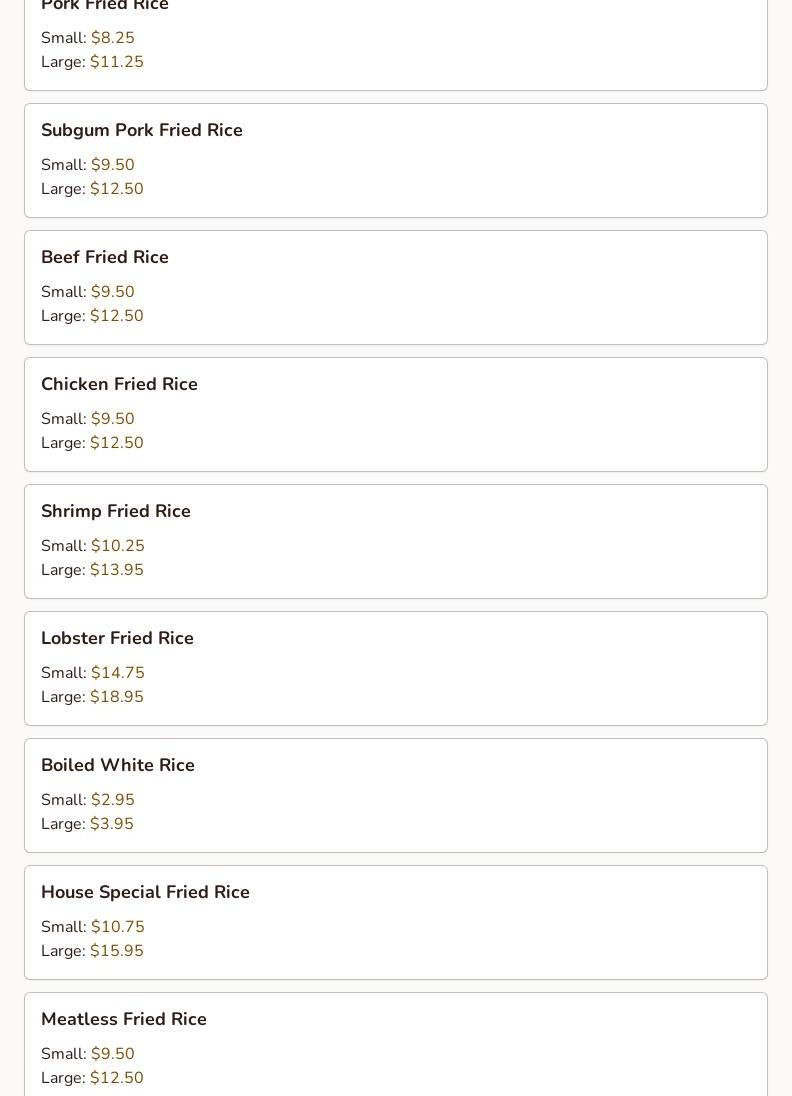
Task: Choose the $14.75 small Lobster price
Action: tap(117, 673)
